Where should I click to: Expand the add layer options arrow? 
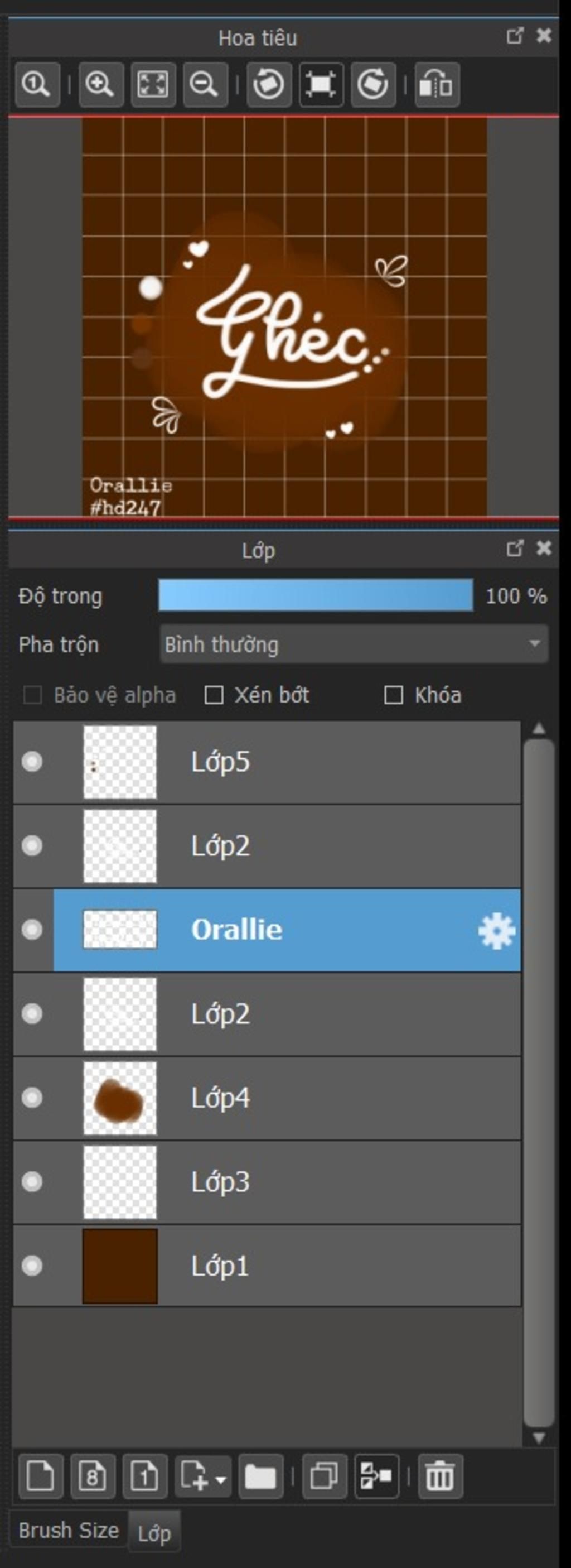pos(221,1479)
